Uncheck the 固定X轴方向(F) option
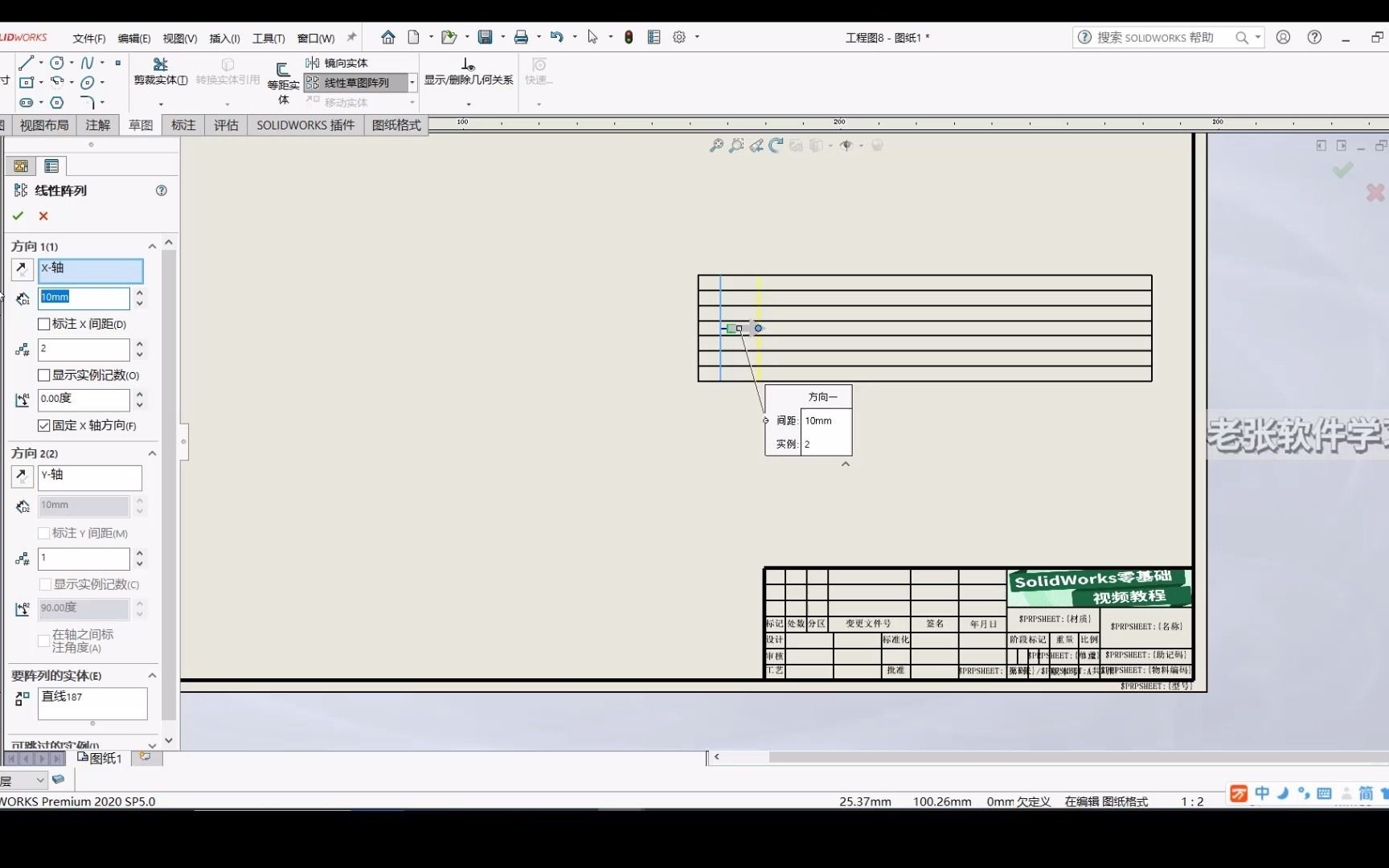This screenshot has height=868, width=1389. click(x=44, y=426)
